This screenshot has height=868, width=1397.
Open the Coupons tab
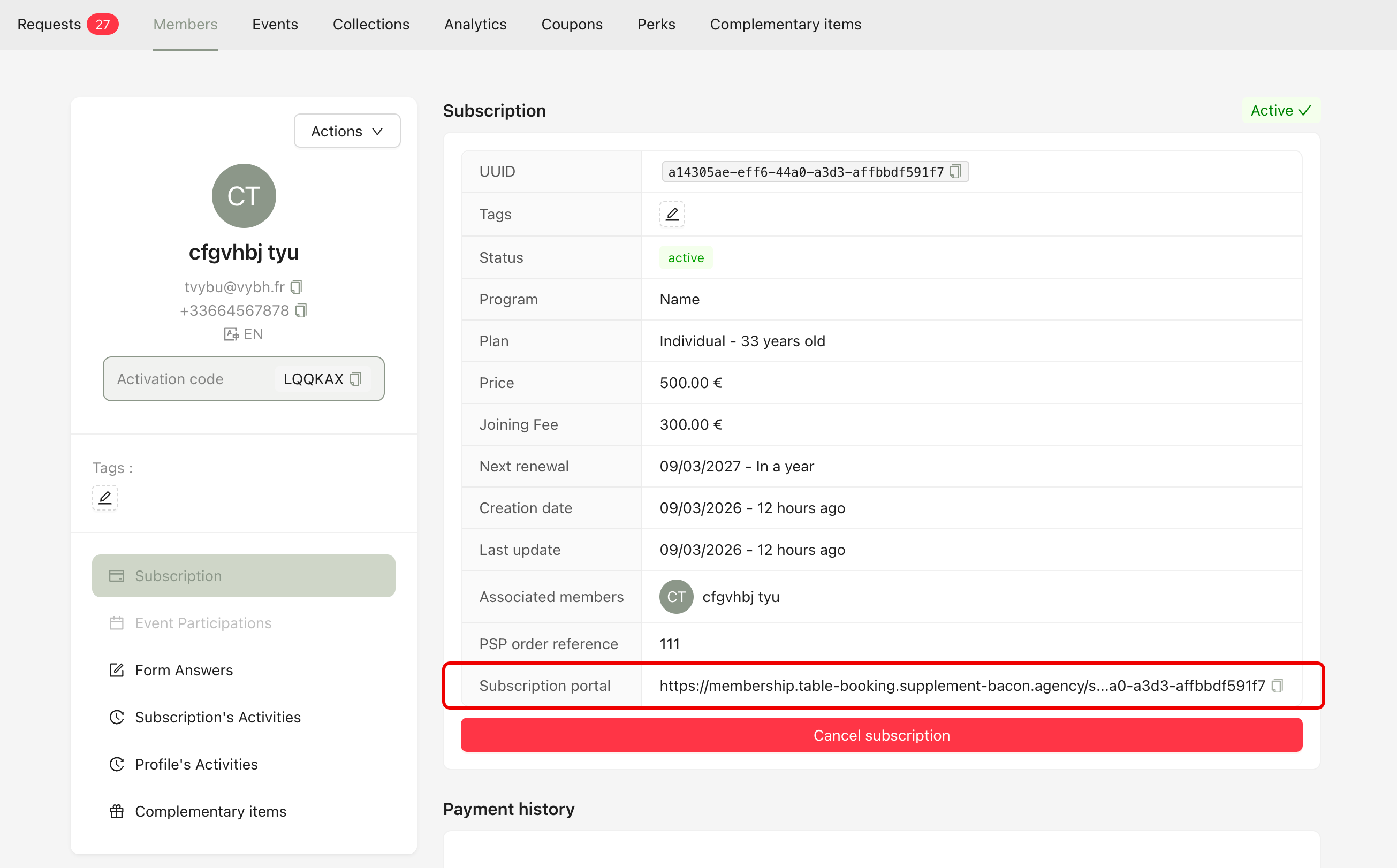[571, 24]
